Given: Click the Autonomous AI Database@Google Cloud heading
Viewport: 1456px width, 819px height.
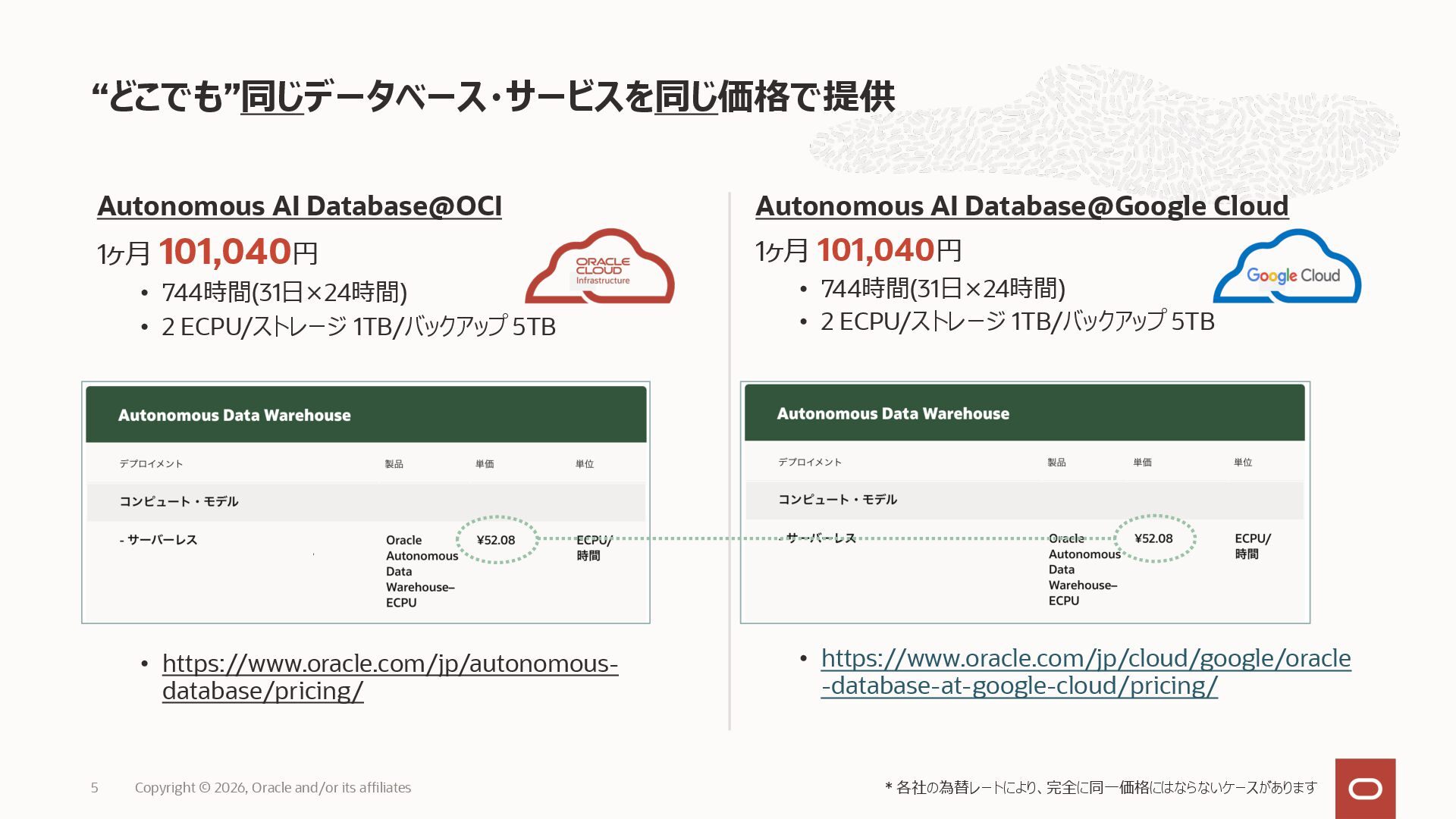Looking at the screenshot, I should coord(1021,206).
